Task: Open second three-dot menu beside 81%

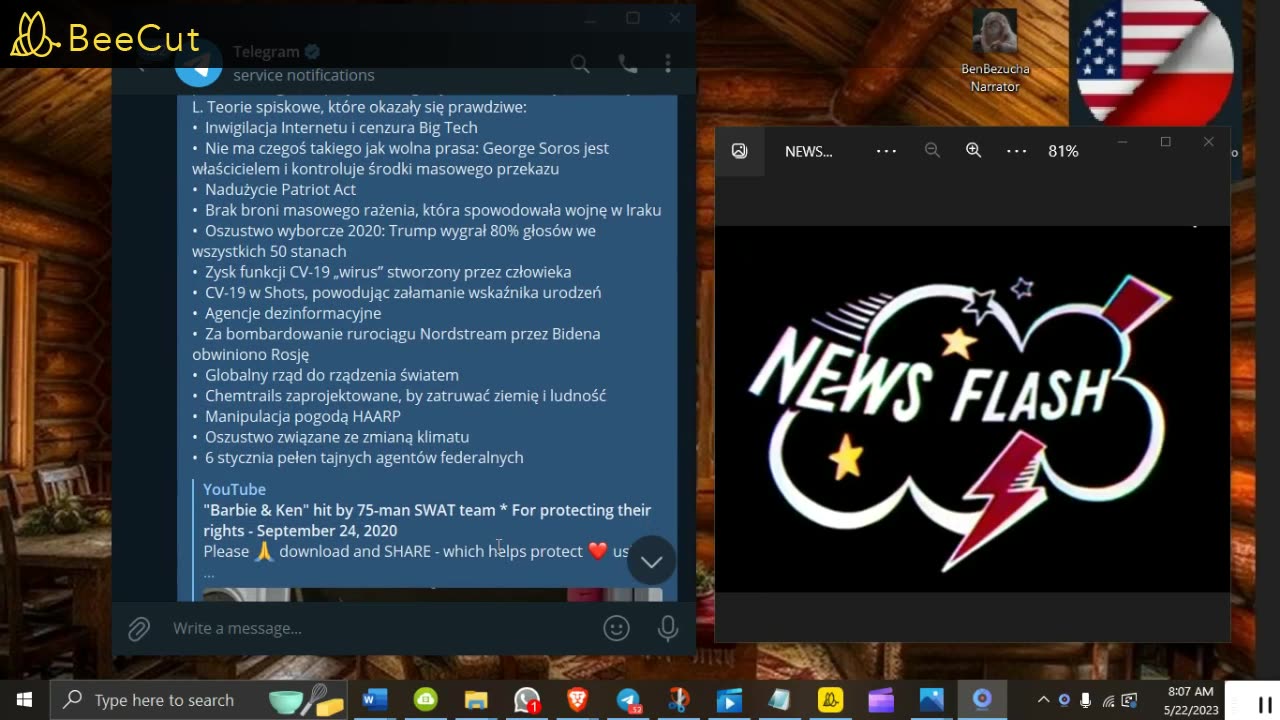Action: (x=1016, y=151)
